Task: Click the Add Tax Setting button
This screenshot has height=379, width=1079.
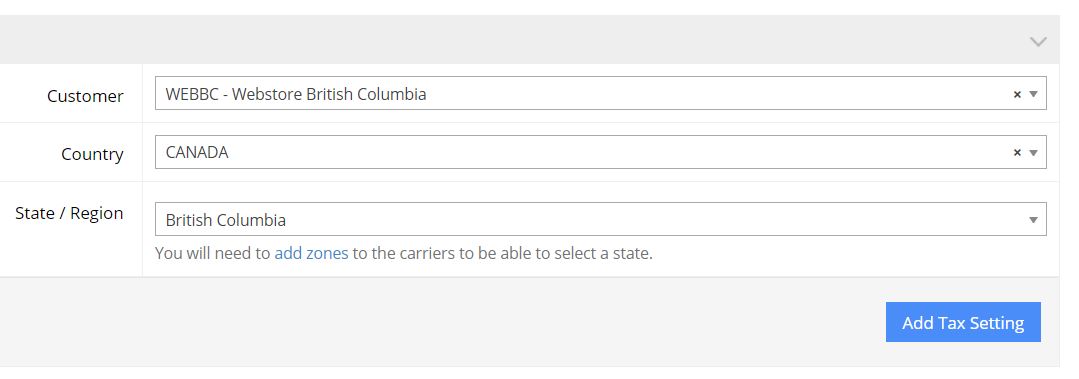Action: pos(963,322)
